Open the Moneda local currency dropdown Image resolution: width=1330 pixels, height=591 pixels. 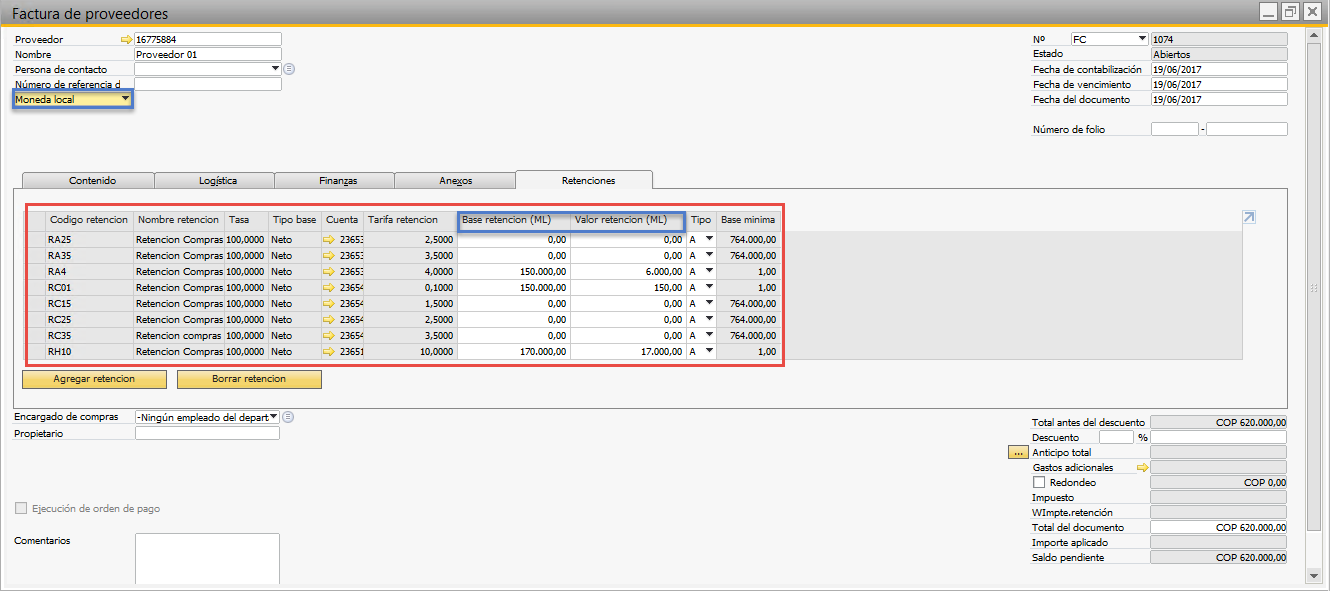[125, 99]
